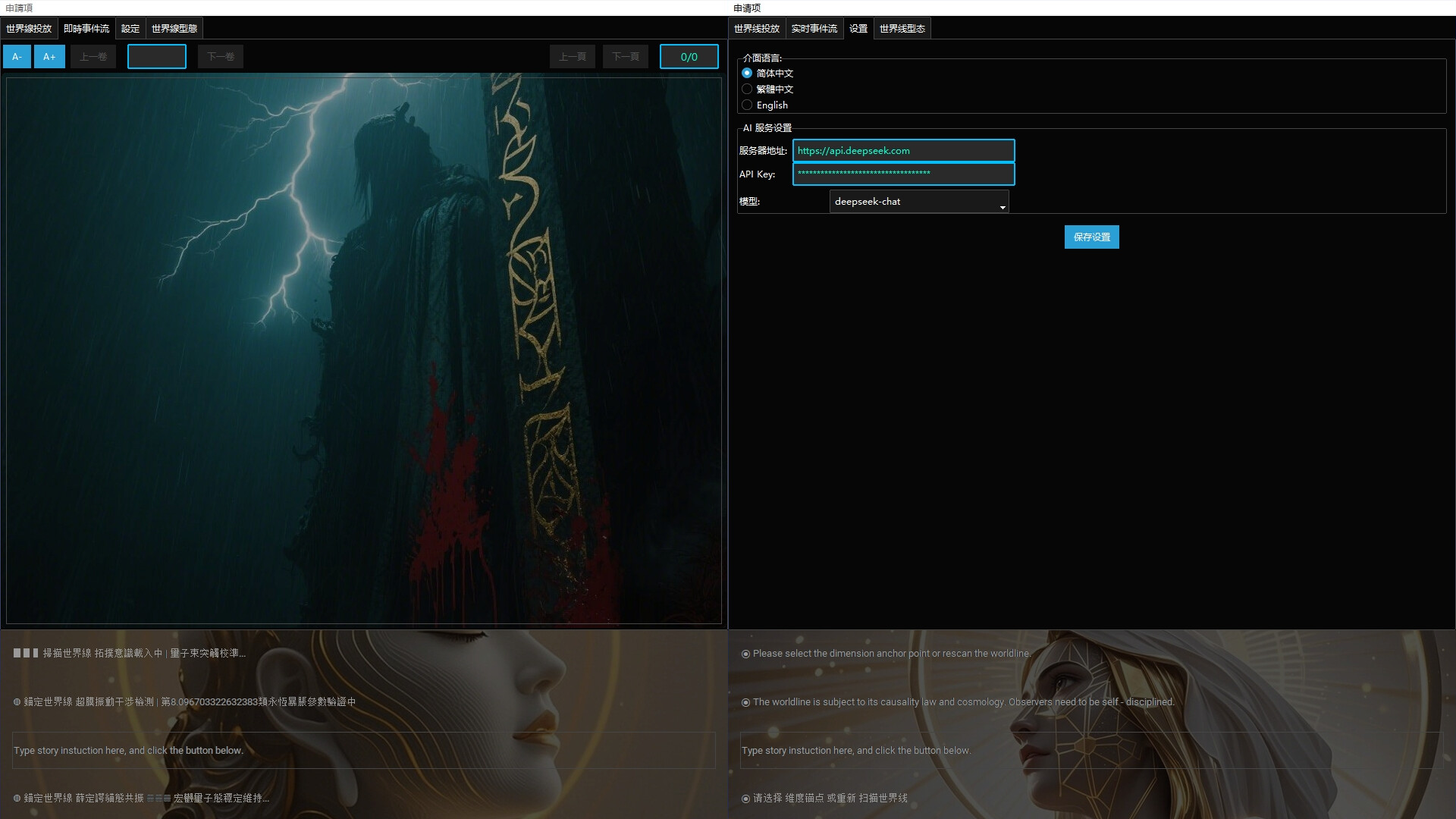Go to next page with 下一頁
The height and width of the screenshot is (819, 1456).
click(x=626, y=57)
